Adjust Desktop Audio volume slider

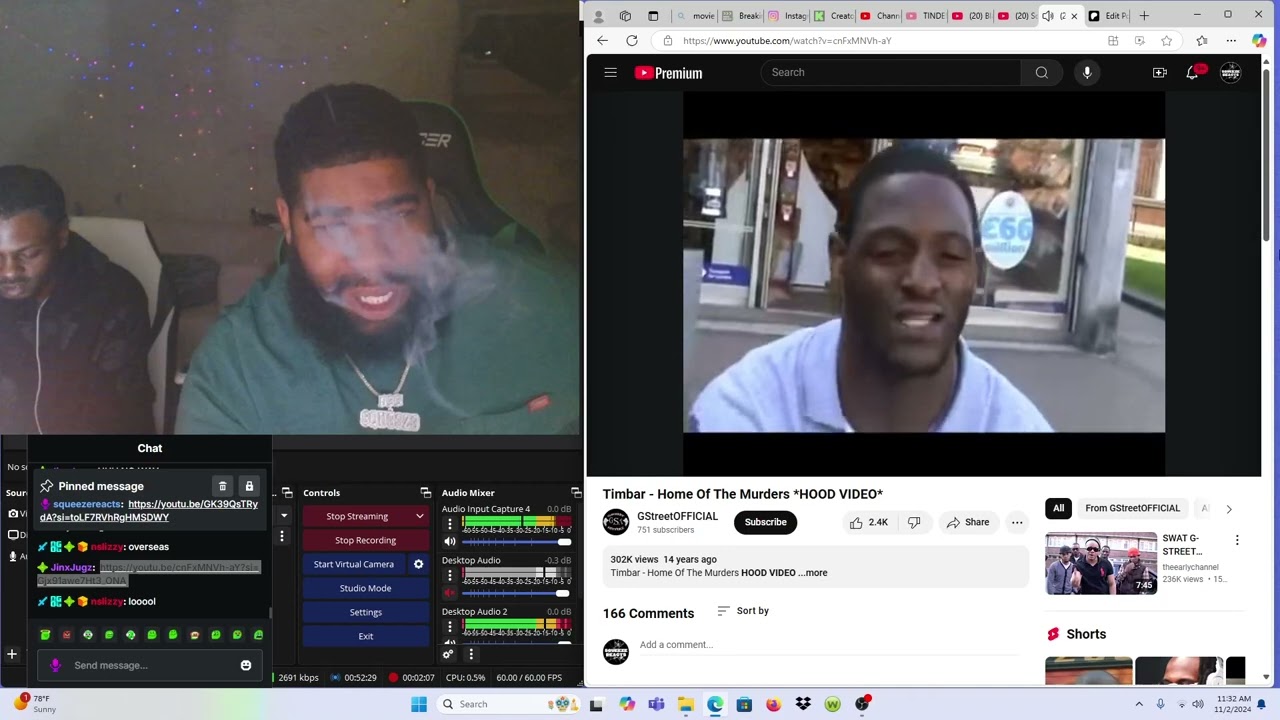[x=516, y=593]
